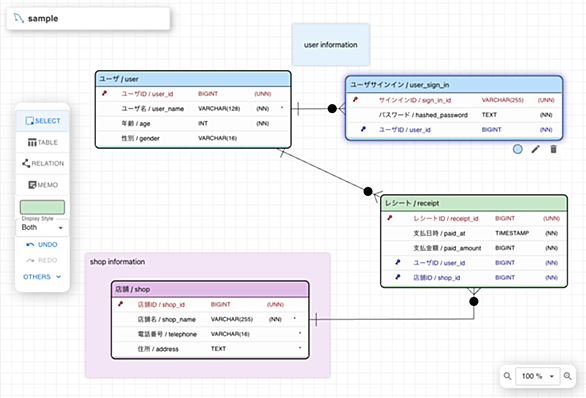Image resolution: width=586 pixels, height=398 pixels.
Task: Select the user table header
Action: click(x=193, y=79)
